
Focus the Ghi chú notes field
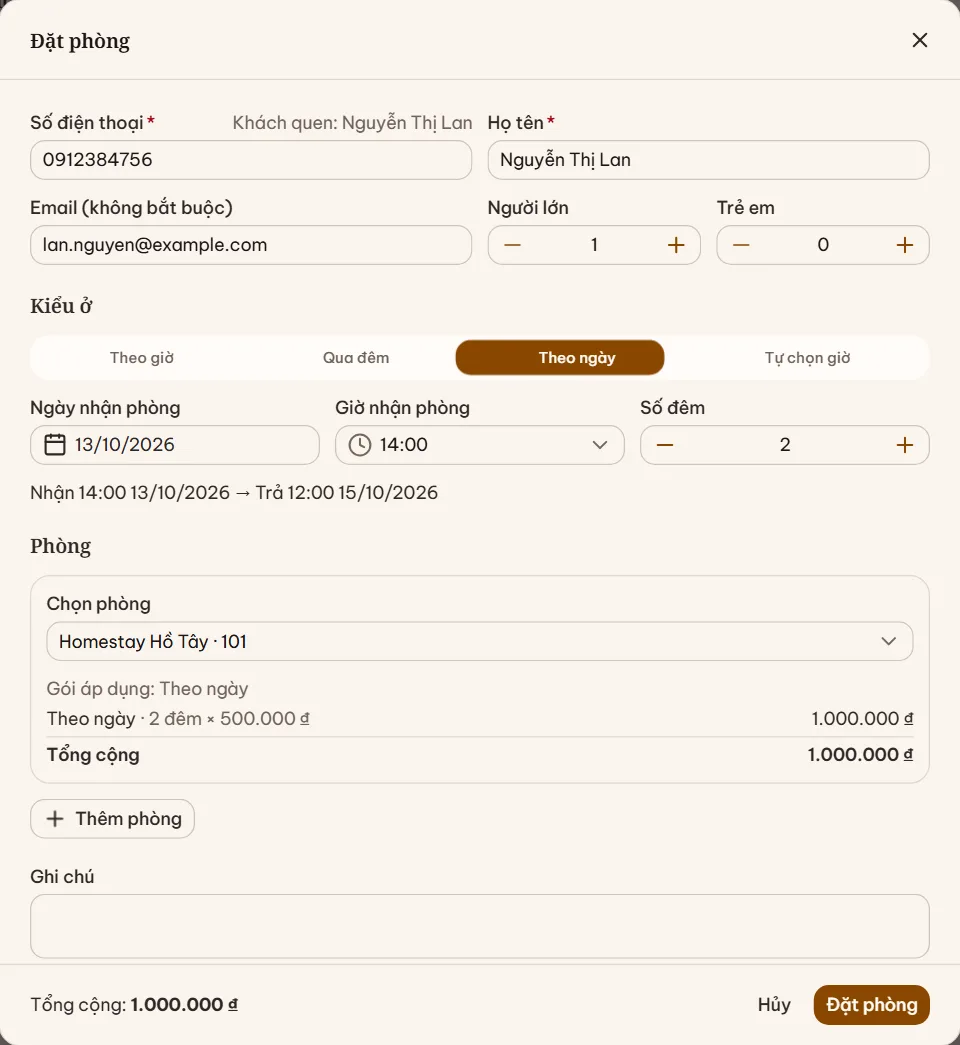click(480, 926)
